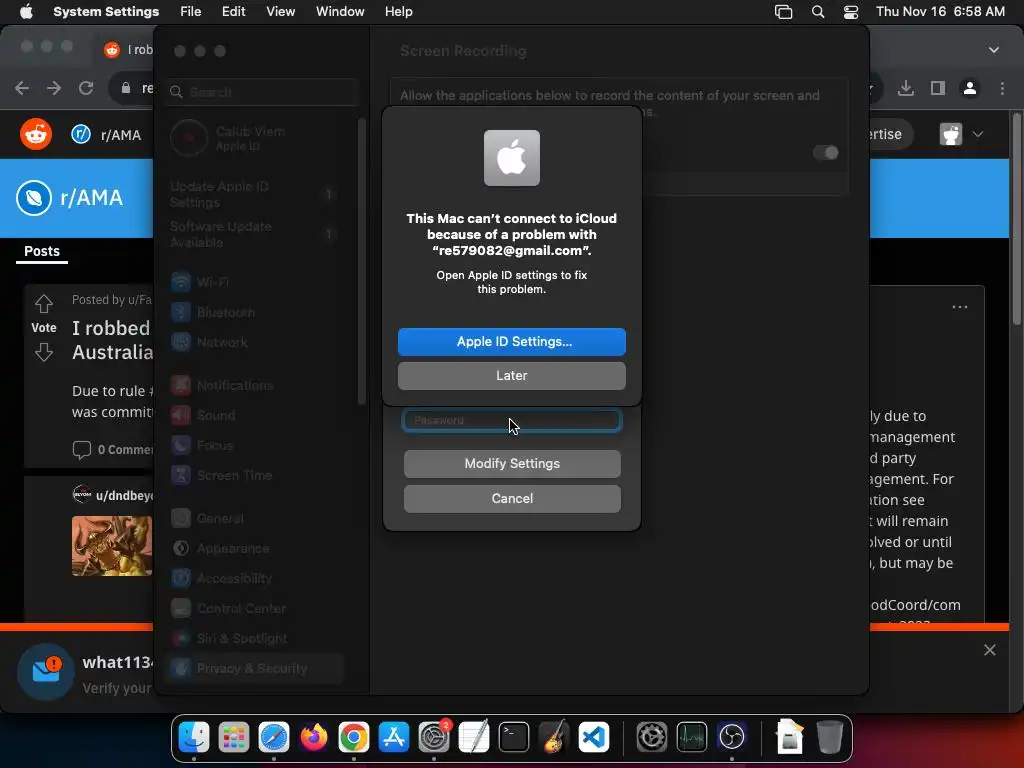Image resolution: width=1024 pixels, height=768 pixels.
Task: Dismiss iCloud dialog with Later
Action: click(511, 376)
